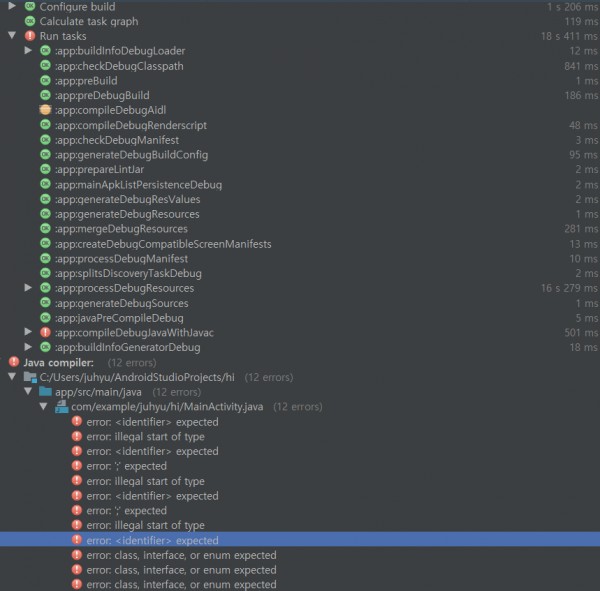Expand the Configure build node
The height and width of the screenshot is (591, 600).
12,6
